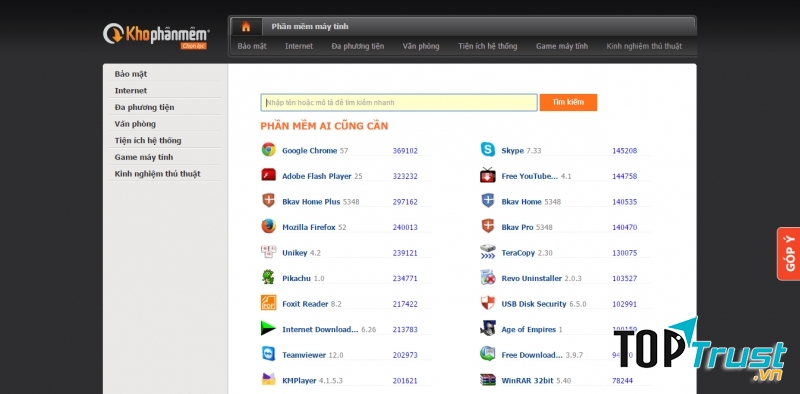This screenshot has height=394, width=800.
Task: Select the Phần mềm máy tính tab
Action: pos(310,27)
